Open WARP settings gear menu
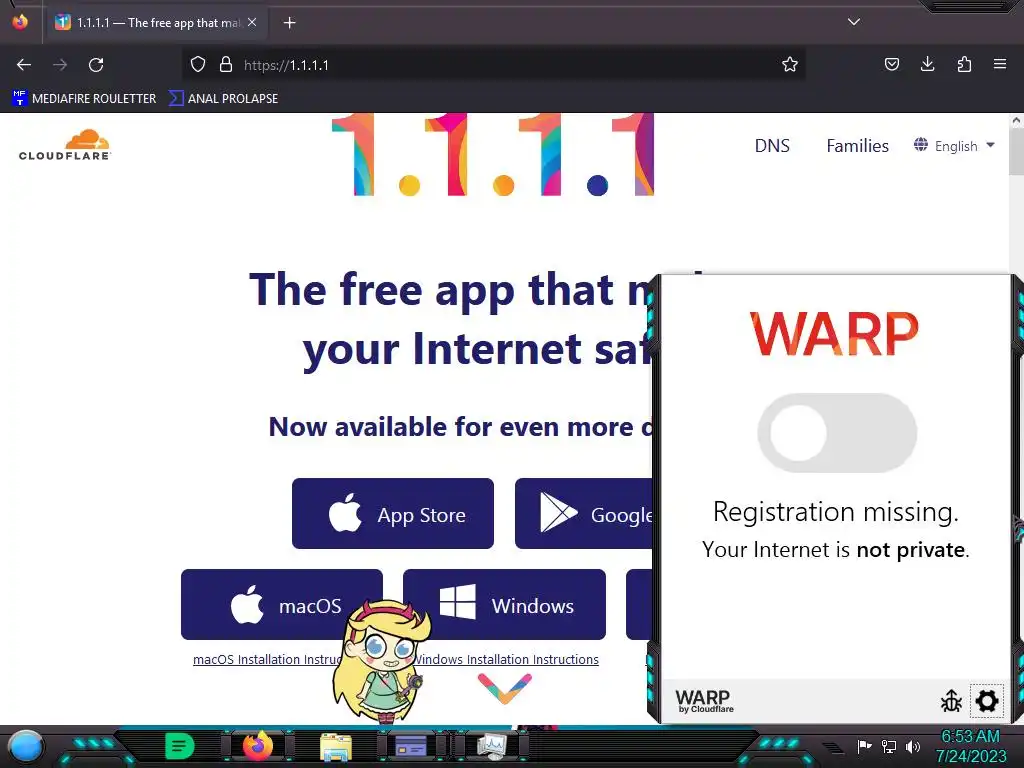The height and width of the screenshot is (768, 1024). [986, 701]
